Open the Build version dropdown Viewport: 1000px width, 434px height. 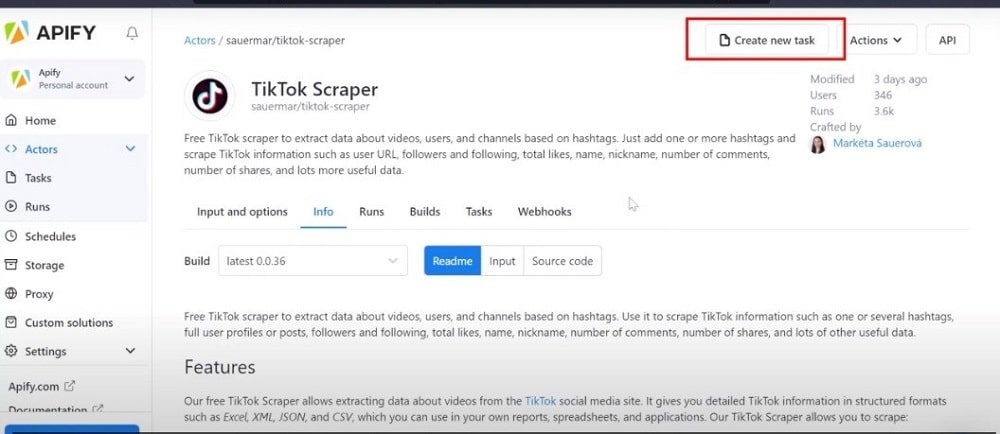[x=312, y=261]
